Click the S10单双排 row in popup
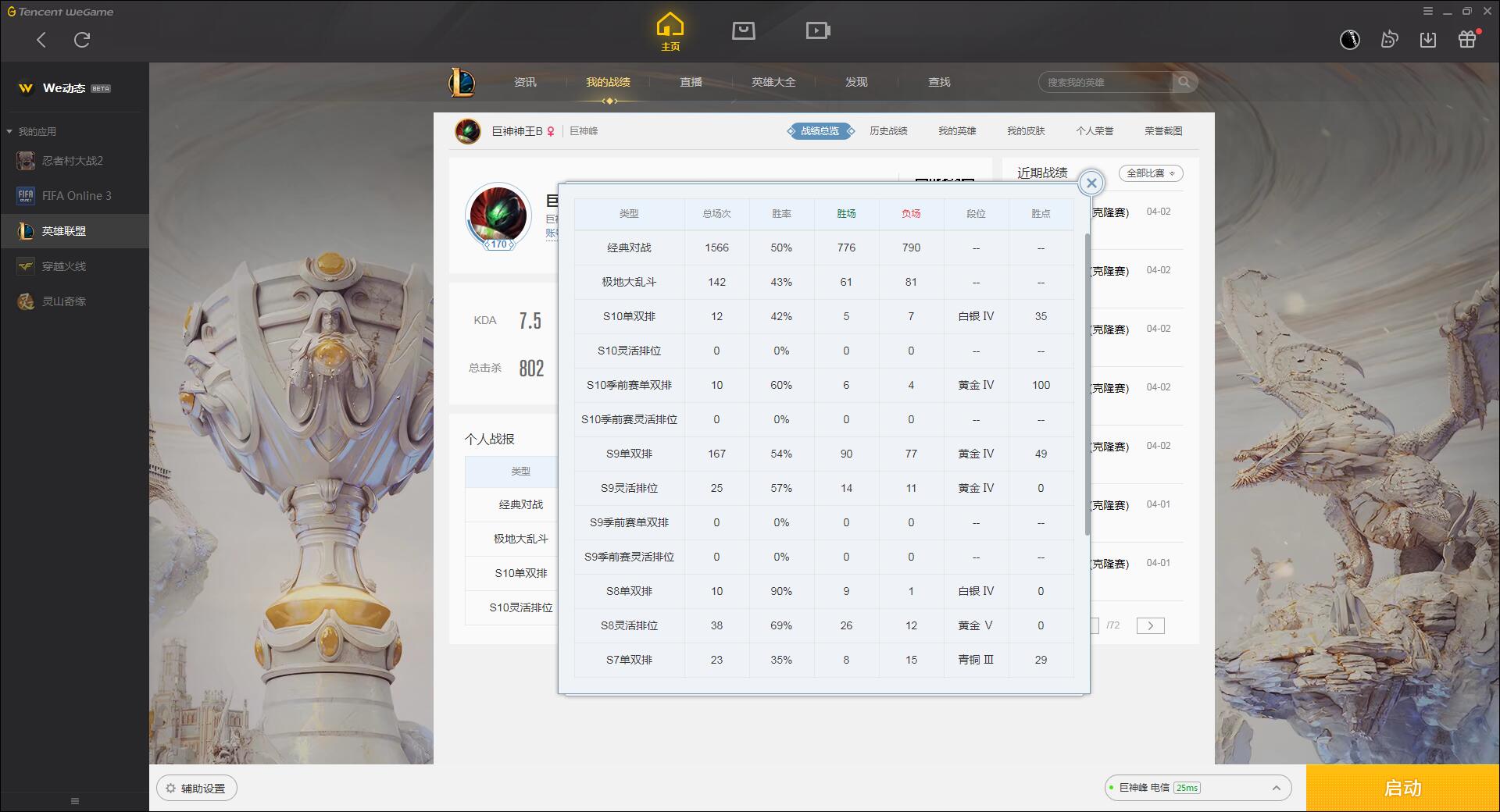1500x812 pixels. click(824, 316)
